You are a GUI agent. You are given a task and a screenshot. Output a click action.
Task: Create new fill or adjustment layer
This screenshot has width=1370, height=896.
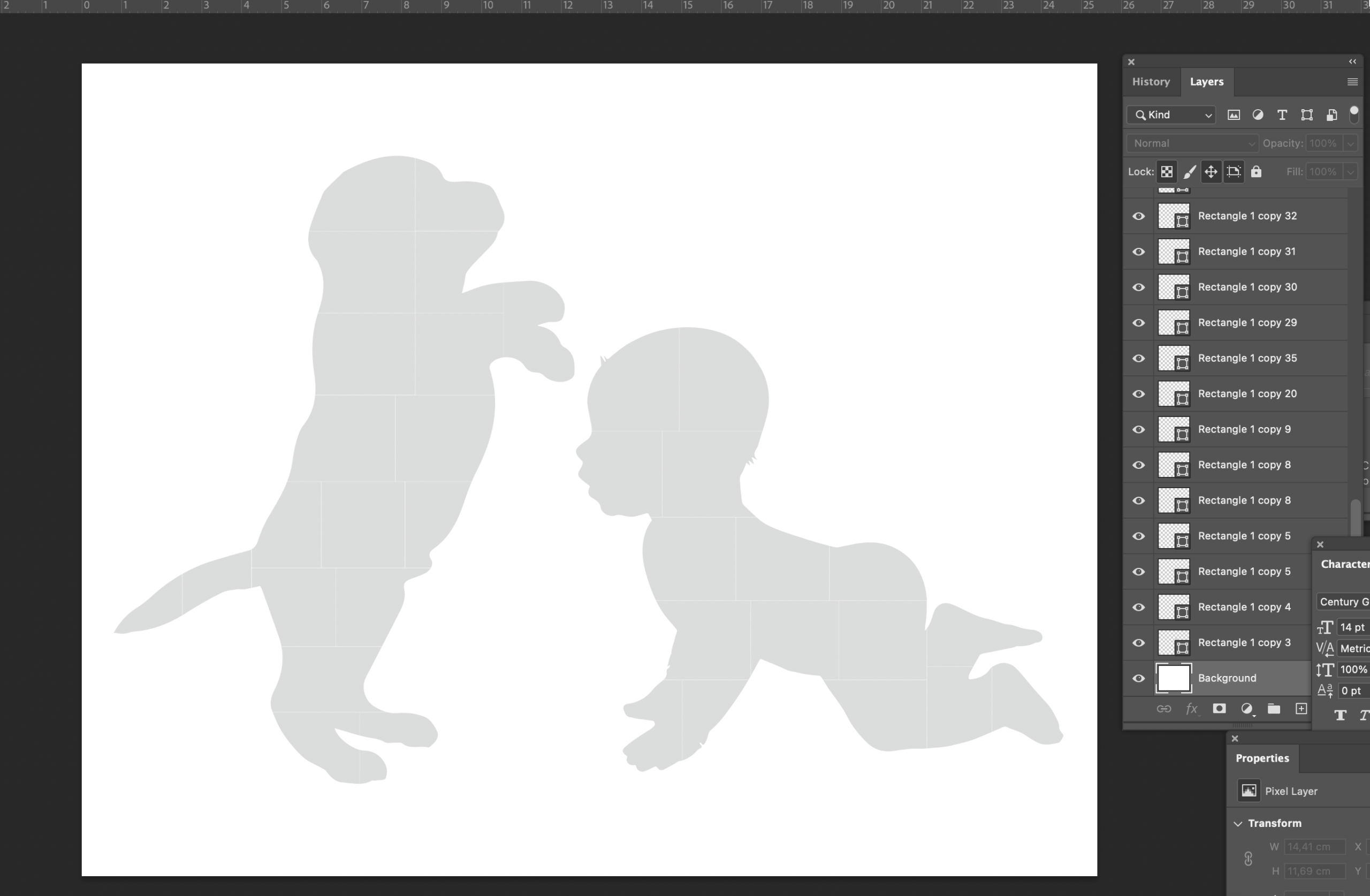point(1247,709)
